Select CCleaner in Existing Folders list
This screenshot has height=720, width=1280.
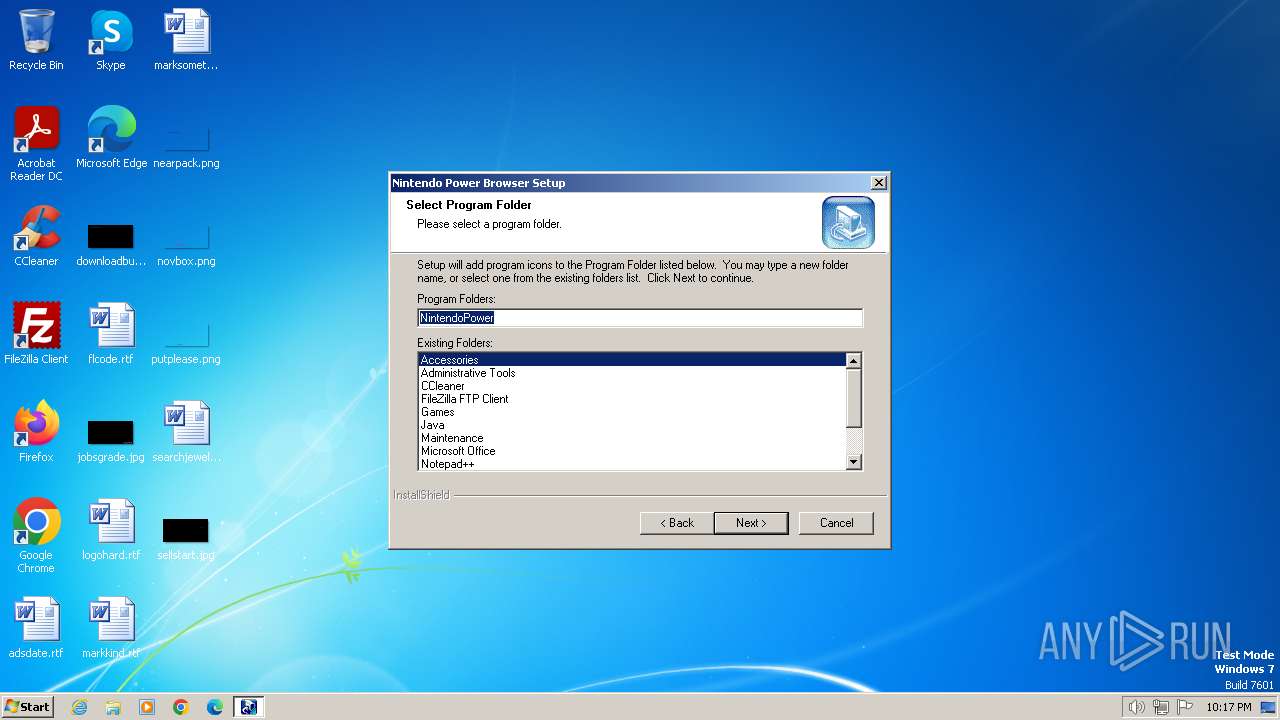pos(632,386)
